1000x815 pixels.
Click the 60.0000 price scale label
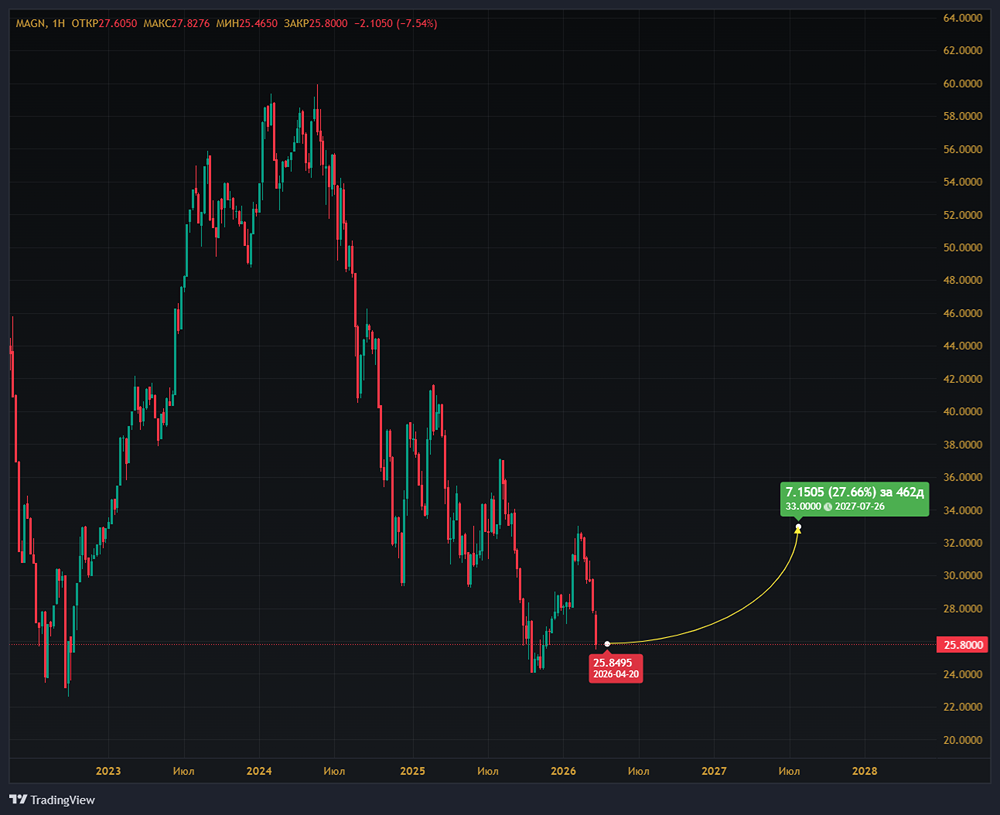coord(963,83)
